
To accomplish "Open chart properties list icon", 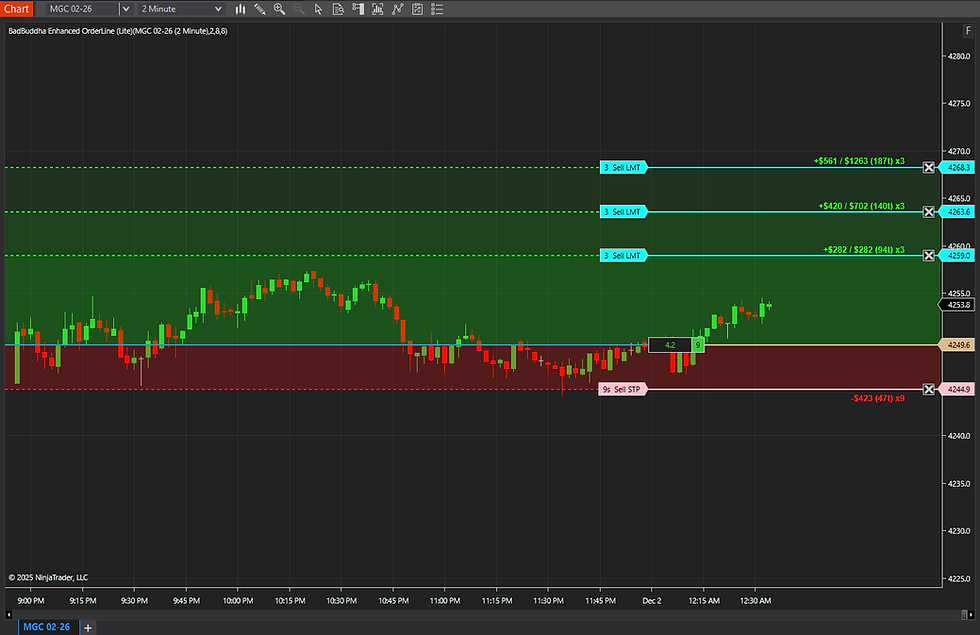I will pyautogui.click(x=437, y=9).
